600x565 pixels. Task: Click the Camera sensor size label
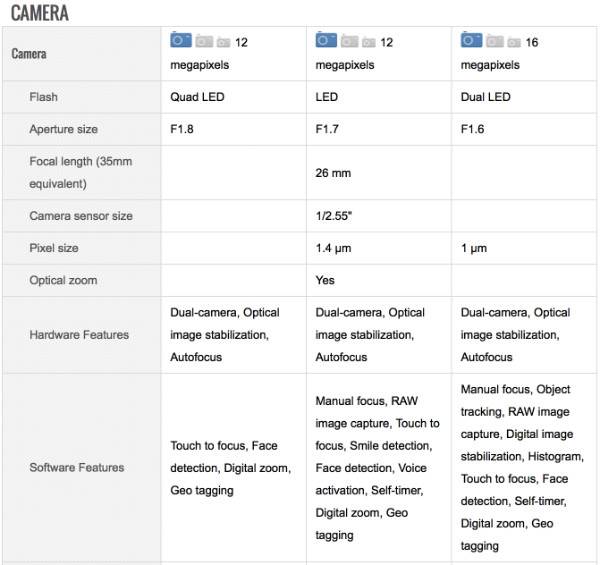[81, 216]
